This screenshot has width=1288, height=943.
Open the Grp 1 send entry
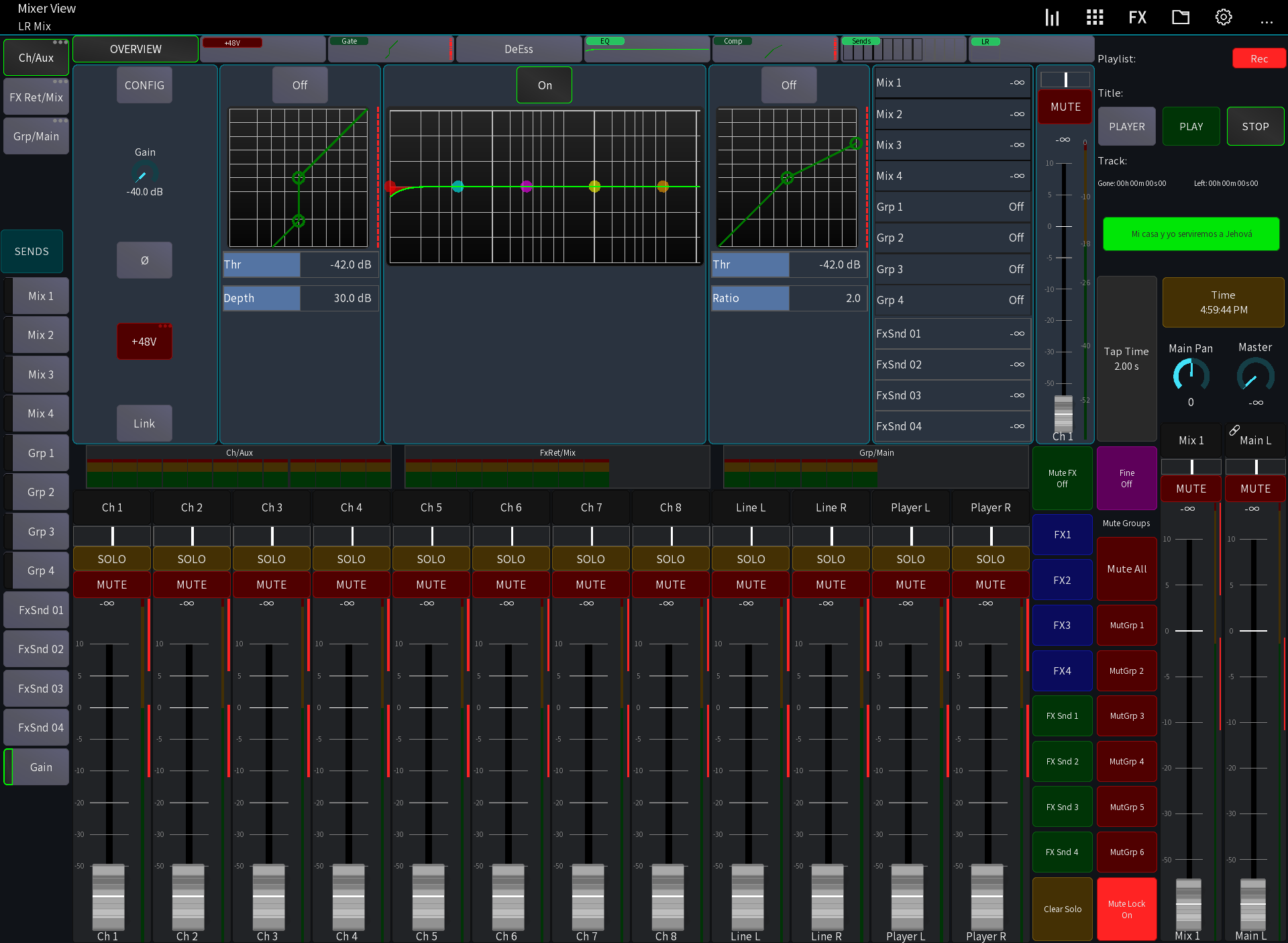point(953,207)
